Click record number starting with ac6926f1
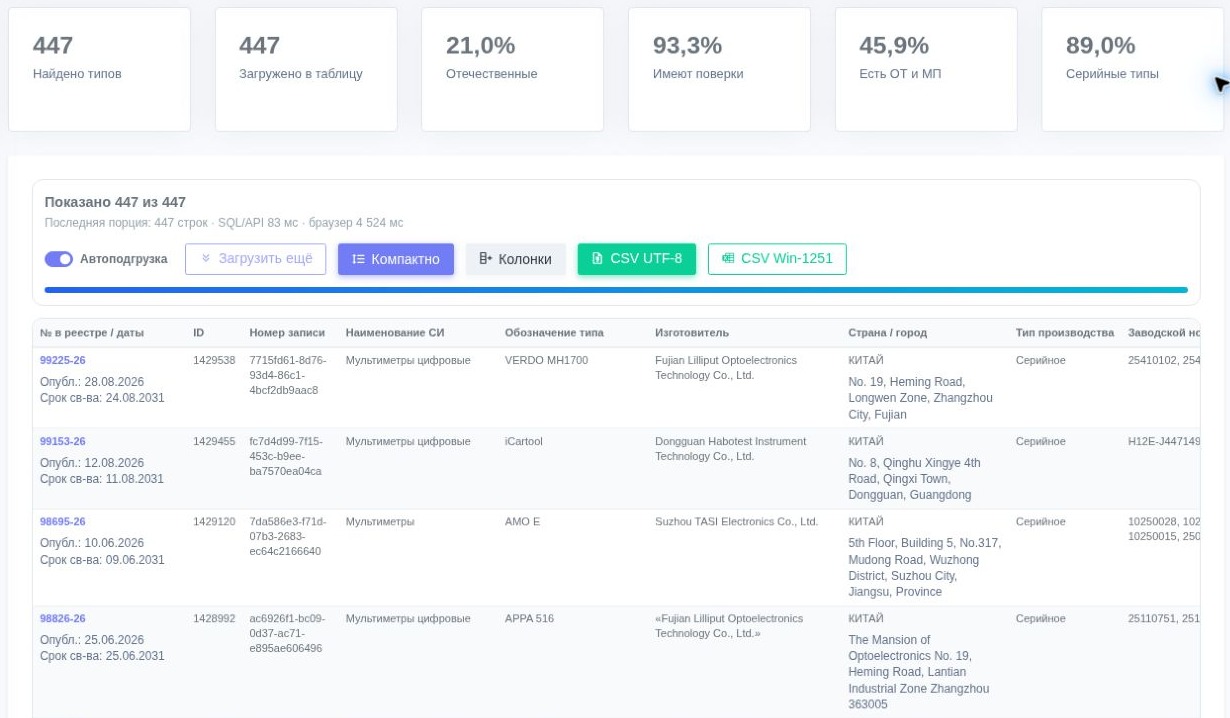The height and width of the screenshot is (718, 1230). pos(288,633)
